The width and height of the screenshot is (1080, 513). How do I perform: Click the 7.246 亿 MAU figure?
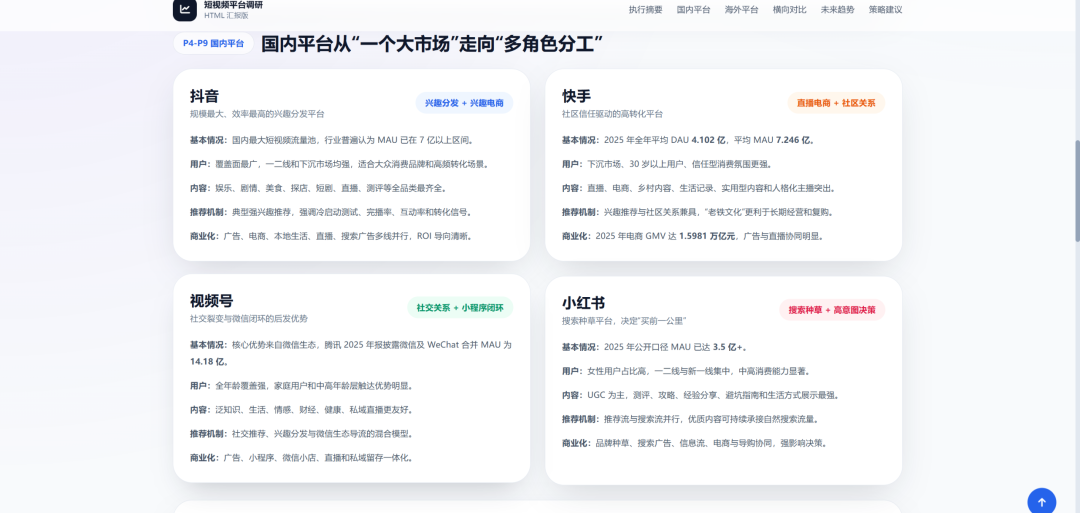[x=795, y=140]
